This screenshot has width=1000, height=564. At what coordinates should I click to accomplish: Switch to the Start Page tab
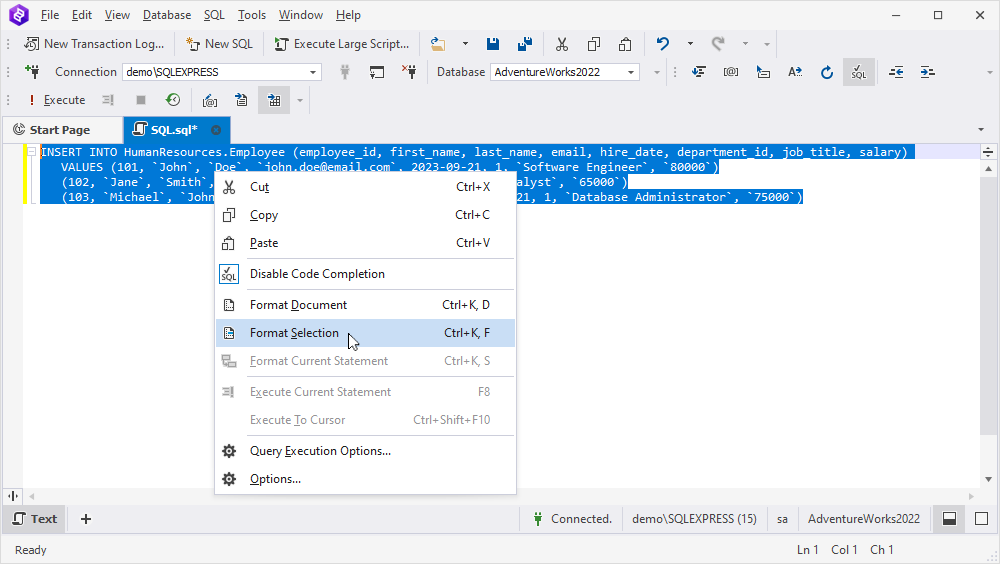click(61, 130)
